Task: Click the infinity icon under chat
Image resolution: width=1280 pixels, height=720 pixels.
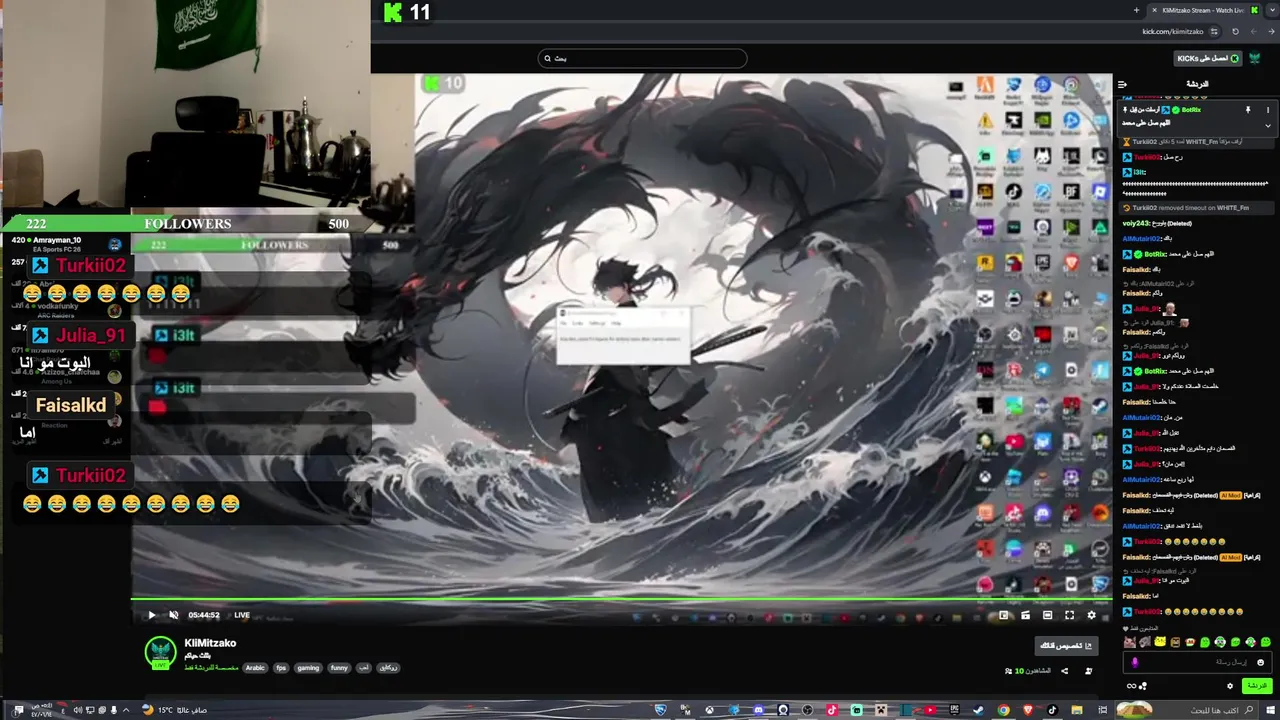Action: tap(1131, 686)
